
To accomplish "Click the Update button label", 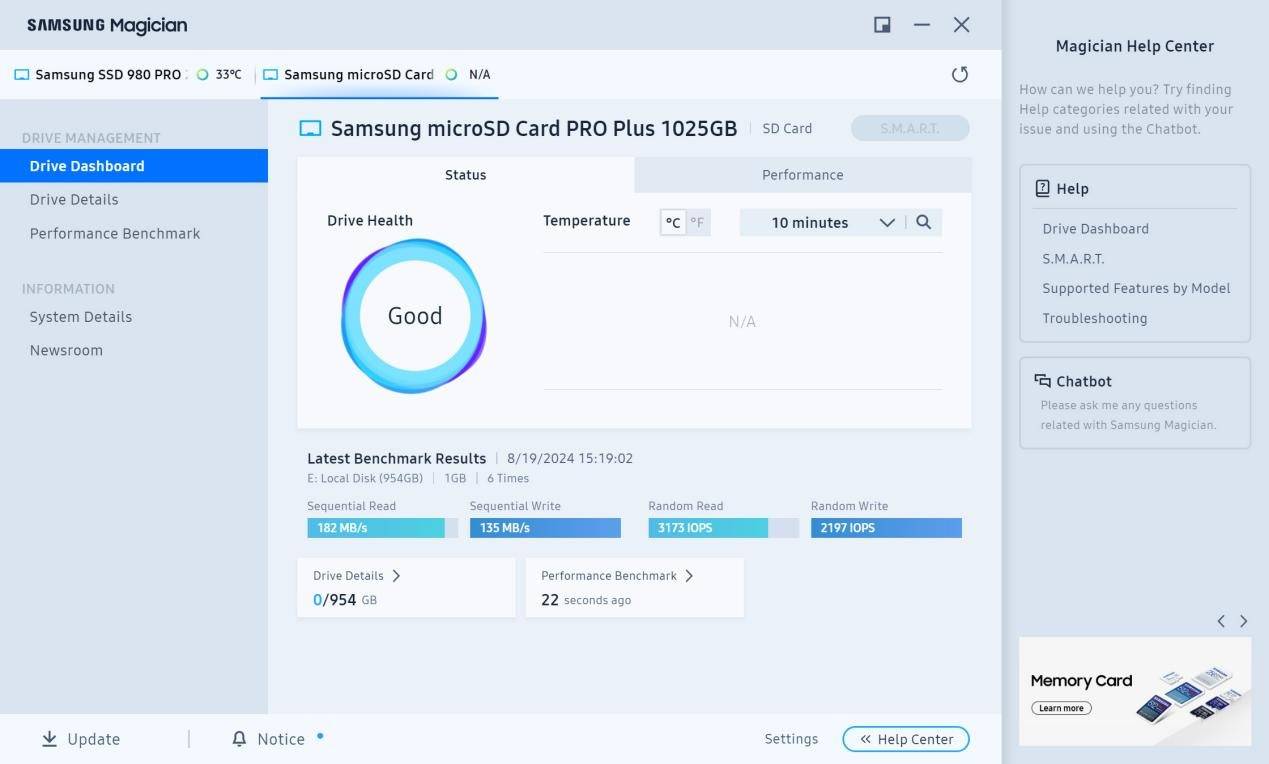I will (94, 739).
